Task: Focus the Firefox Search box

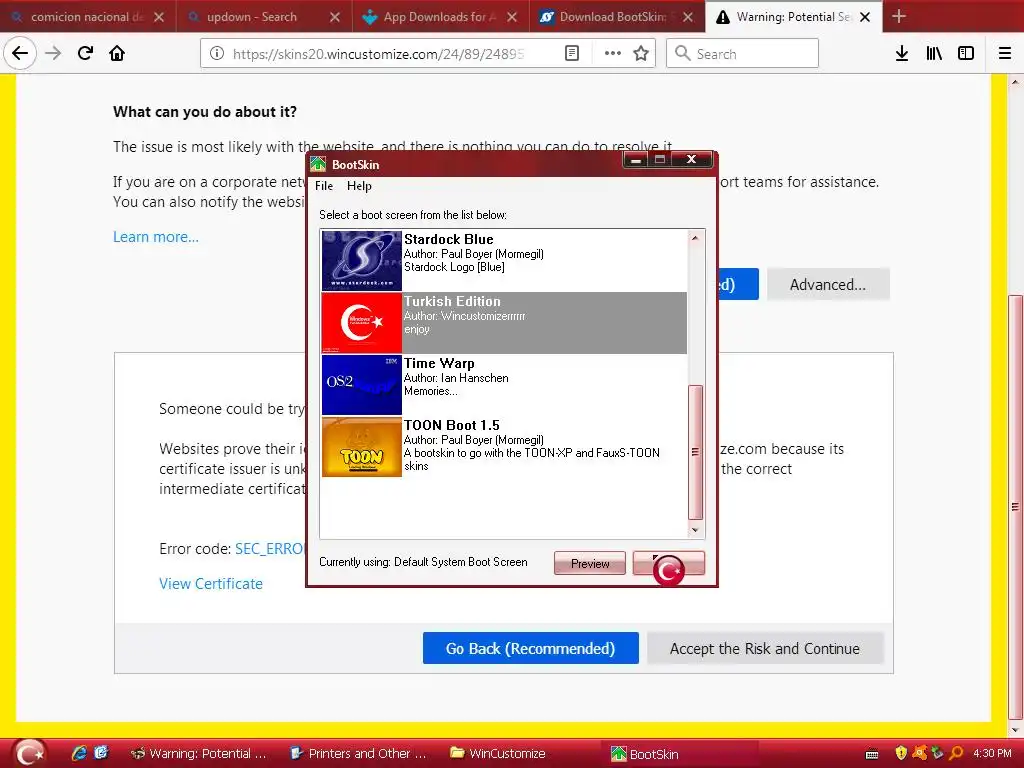Action: 743,54
